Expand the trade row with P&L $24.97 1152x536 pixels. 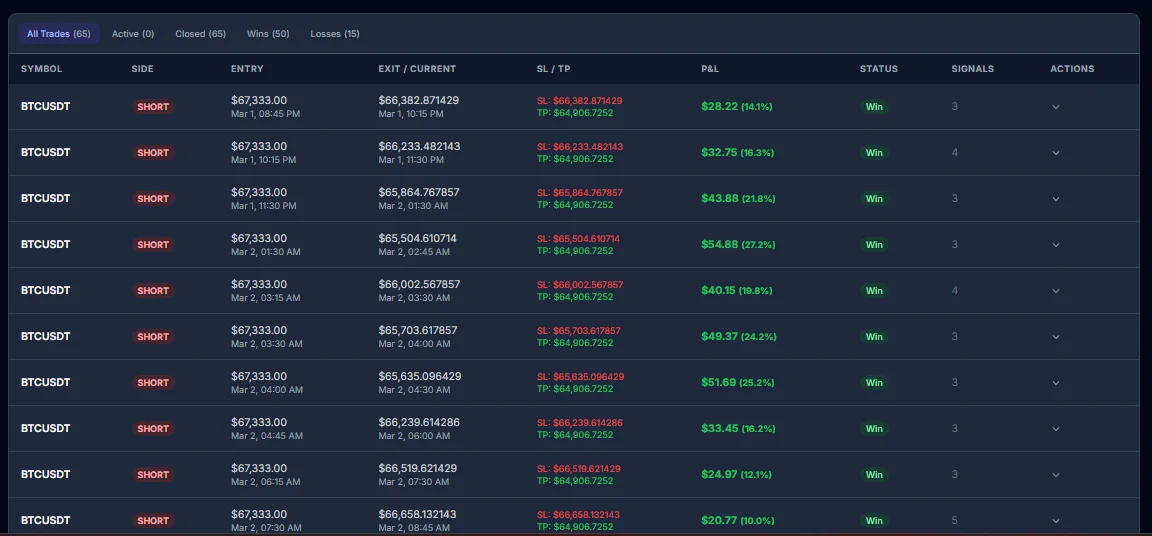[x=1056, y=474]
